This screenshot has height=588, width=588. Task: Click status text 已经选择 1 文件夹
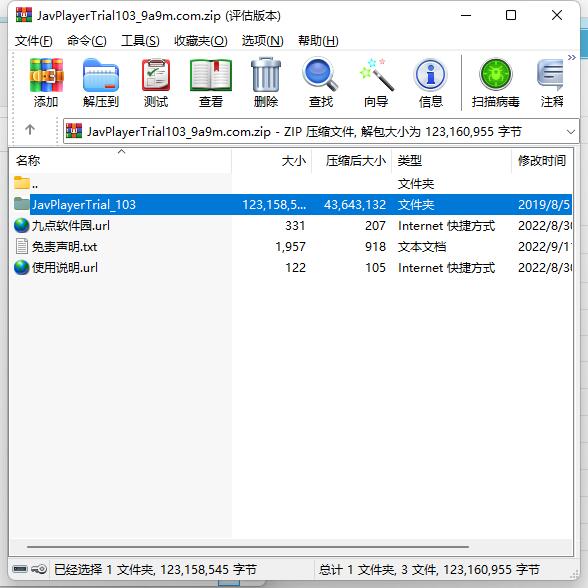click(x=104, y=570)
